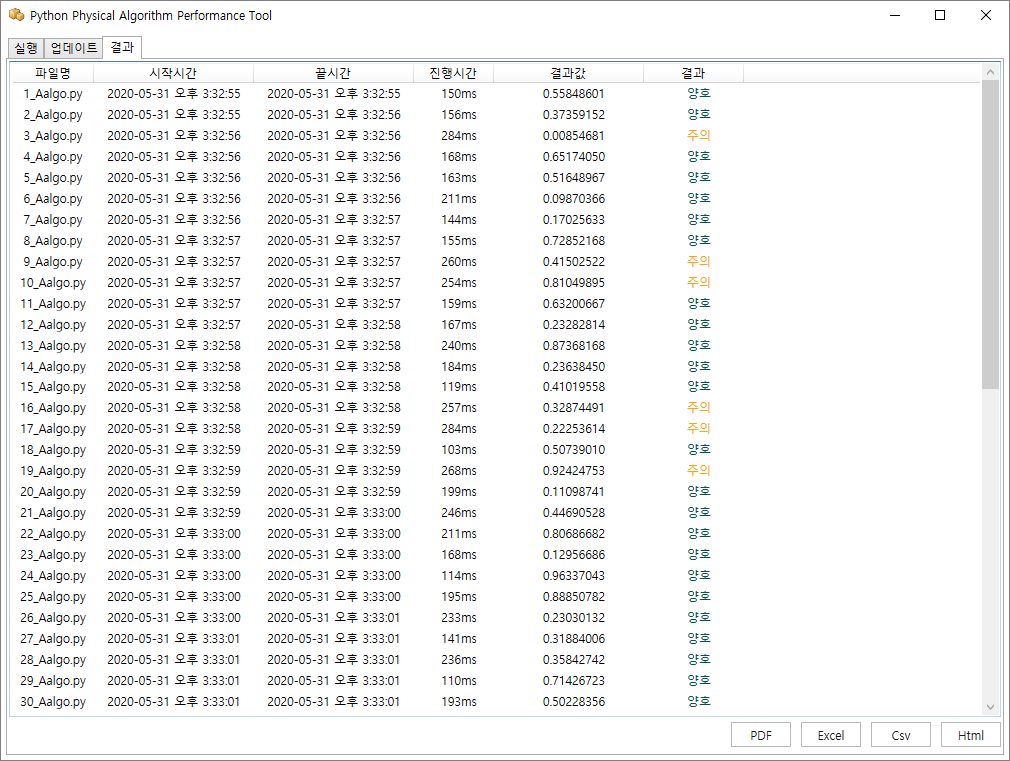
Task: Click the vertical scrollbar thumb
Action: coord(990,235)
